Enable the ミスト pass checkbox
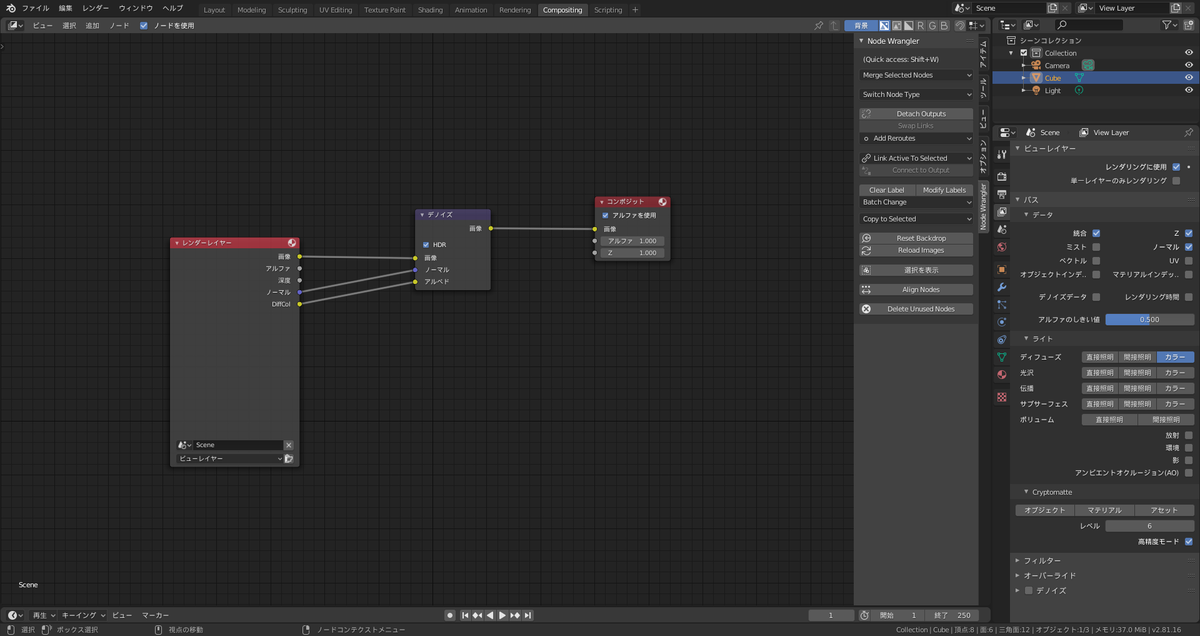Image resolution: width=1200 pixels, height=636 pixels. pyautogui.click(x=1096, y=246)
